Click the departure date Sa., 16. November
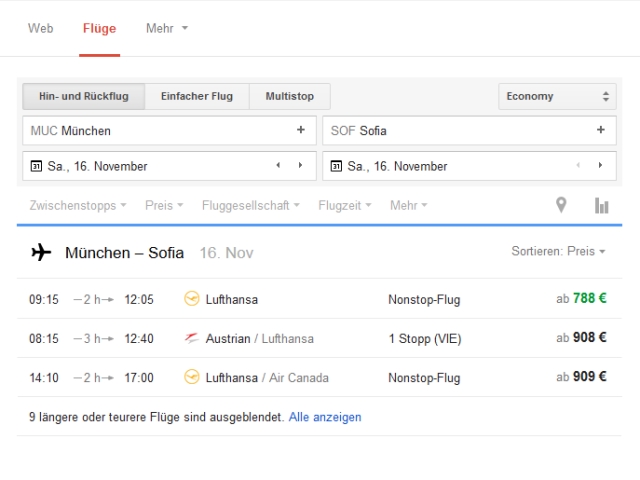Viewport: 640px width, 480px height. pyautogui.click(x=97, y=167)
